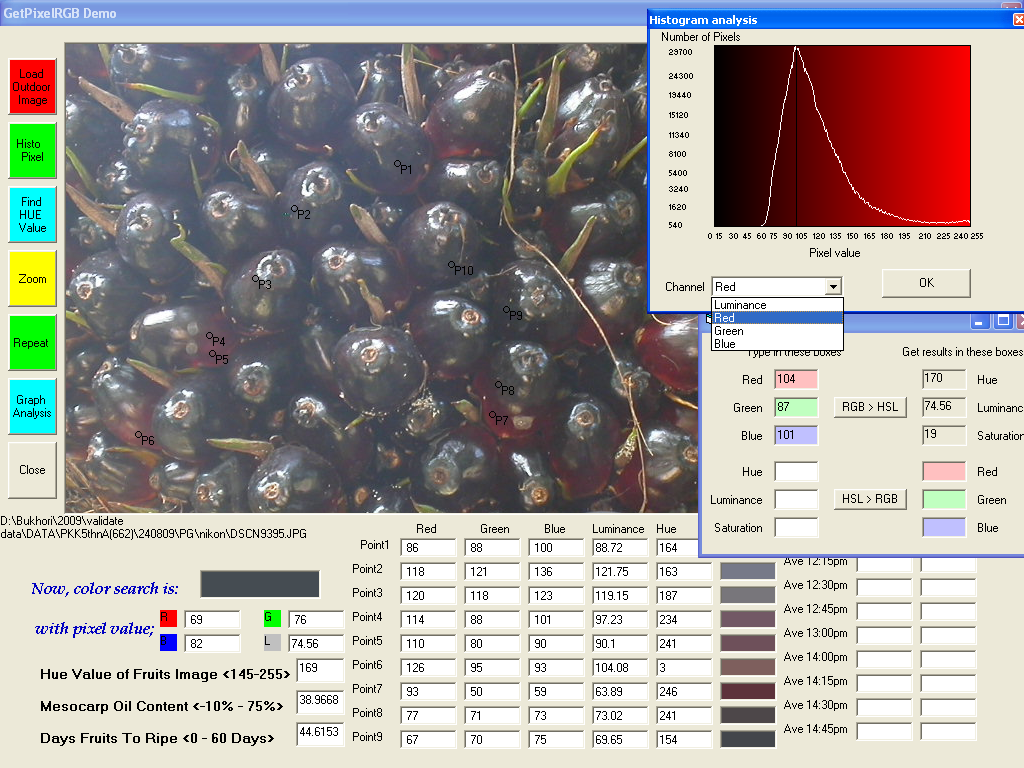Viewport: 1024px width, 768px height.
Task: Click the red Load Outdoor Image button
Action: [x=32, y=87]
